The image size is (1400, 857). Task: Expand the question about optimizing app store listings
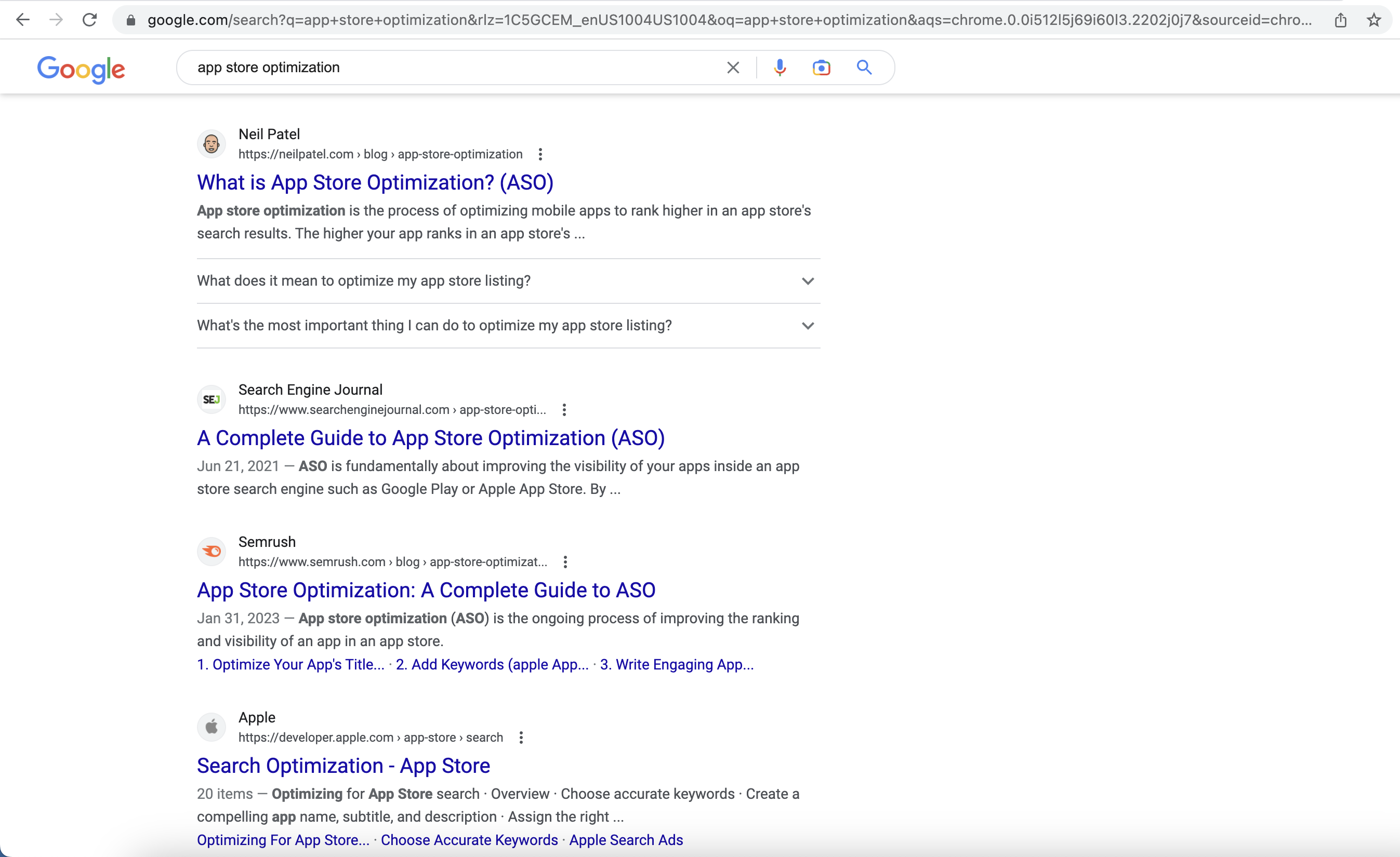[808, 280]
